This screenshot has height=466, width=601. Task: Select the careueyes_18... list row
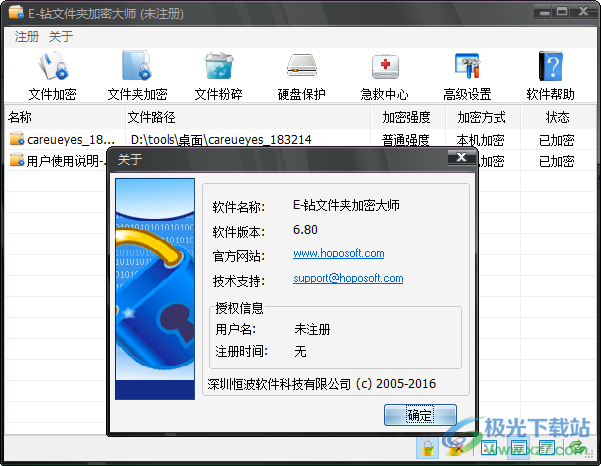[300, 139]
